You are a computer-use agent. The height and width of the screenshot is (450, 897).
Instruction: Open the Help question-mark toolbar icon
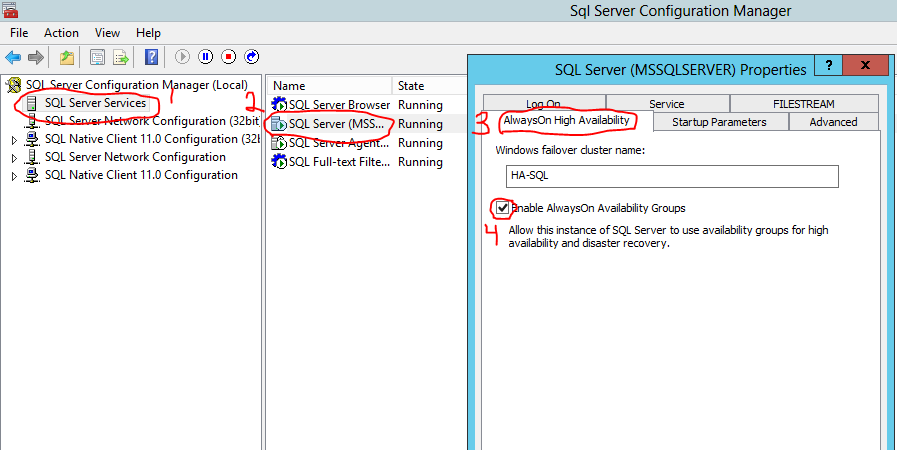point(151,57)
